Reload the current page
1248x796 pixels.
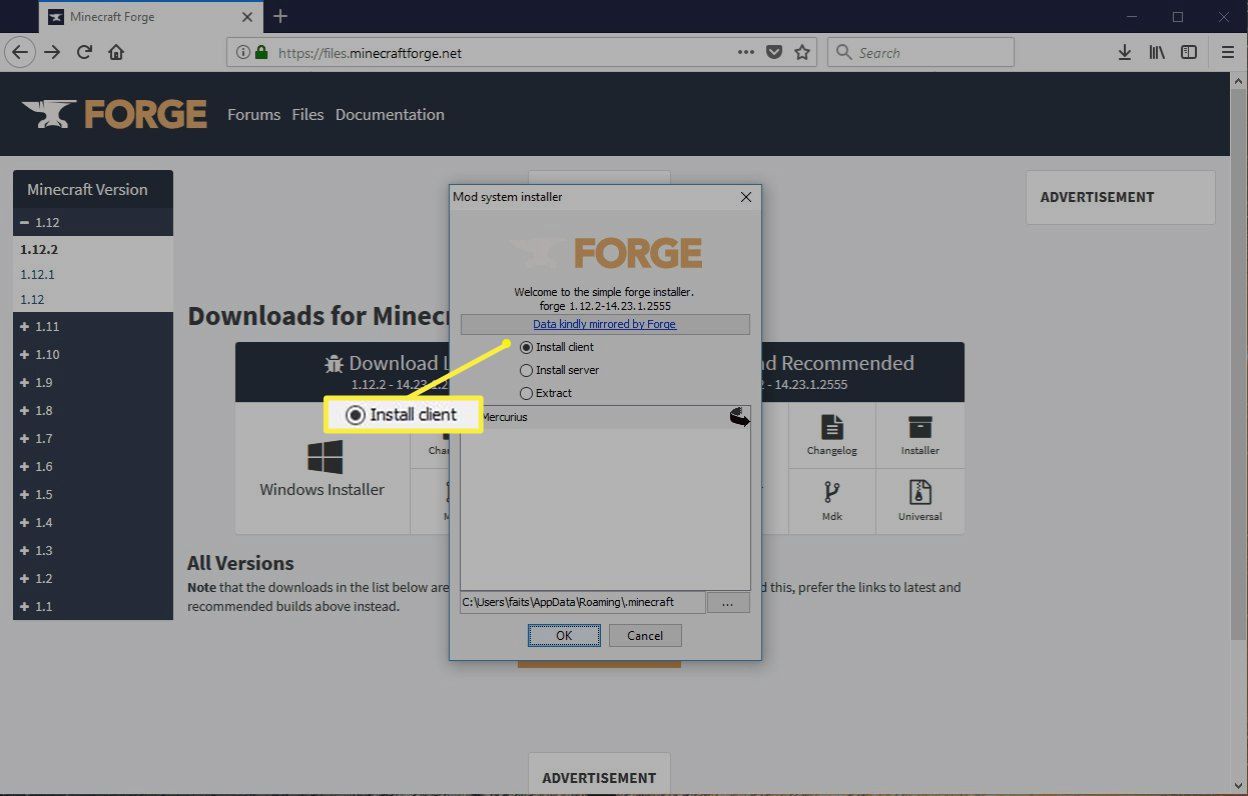point(84,52)
